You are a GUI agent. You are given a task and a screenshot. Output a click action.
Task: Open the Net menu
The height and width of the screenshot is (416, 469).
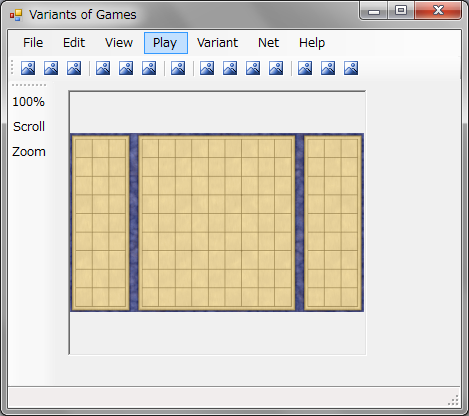click(x=268, y=43)
